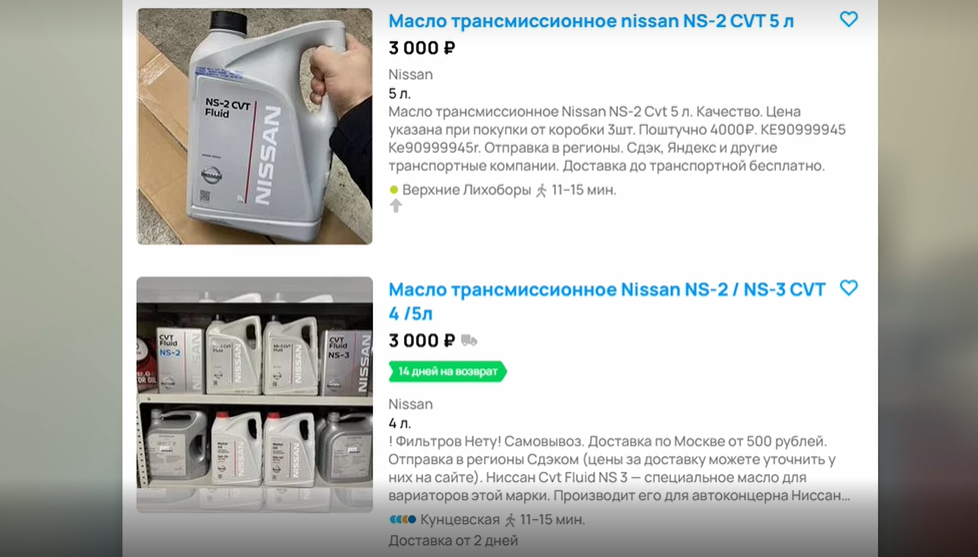Image resolution: width=978 pixels, height=557 pixels.
Task: Click the walking person icon near Верхние Лихоборы
Action: tap(541, 190)
